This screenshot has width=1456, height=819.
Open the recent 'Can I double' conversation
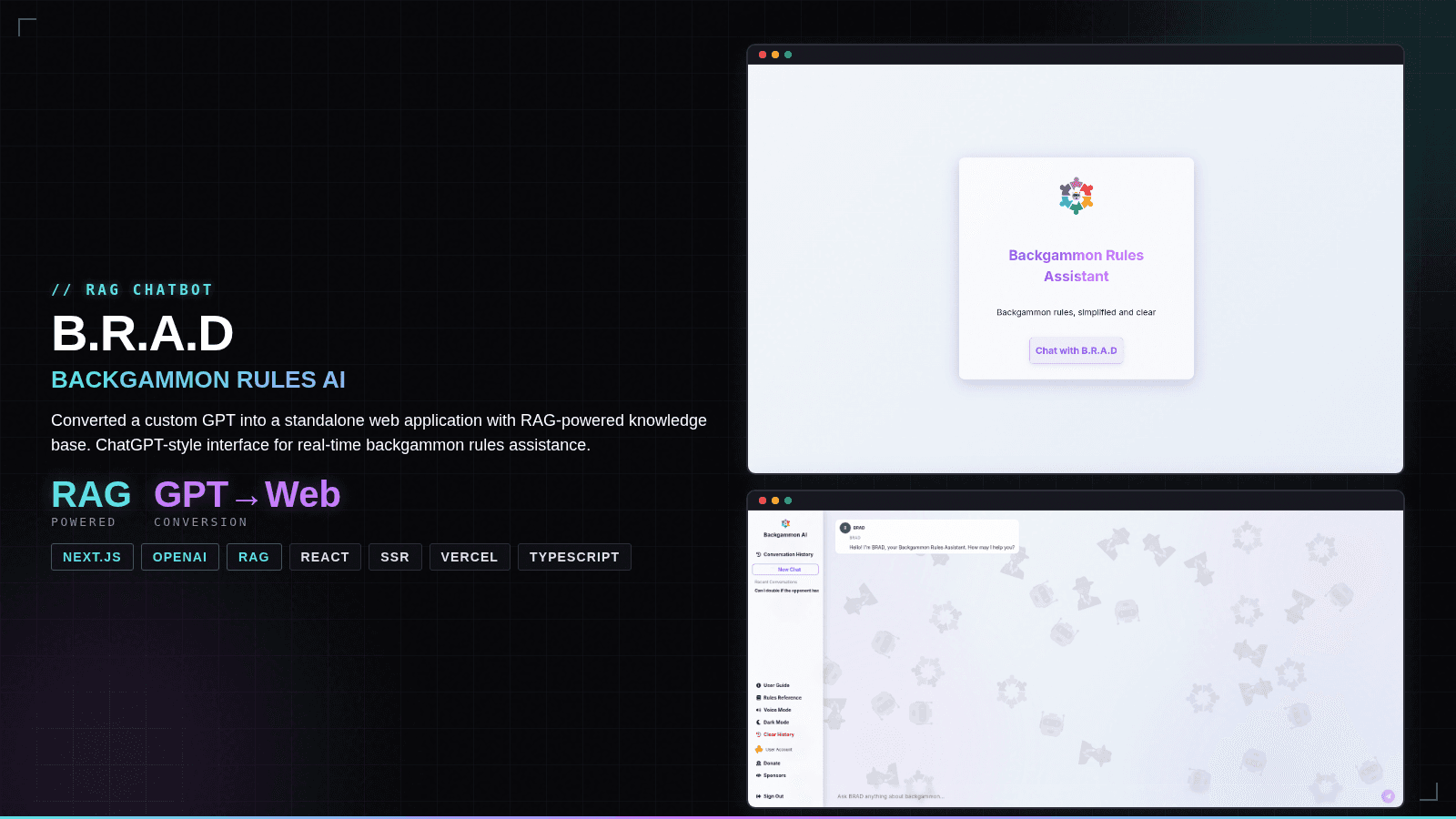tap(786, 591)
